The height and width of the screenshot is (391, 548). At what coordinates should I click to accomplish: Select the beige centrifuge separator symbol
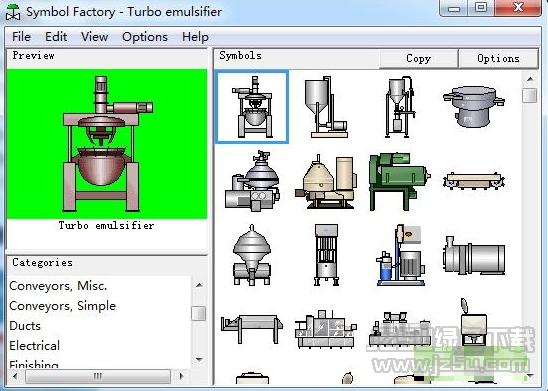(326, 182)
